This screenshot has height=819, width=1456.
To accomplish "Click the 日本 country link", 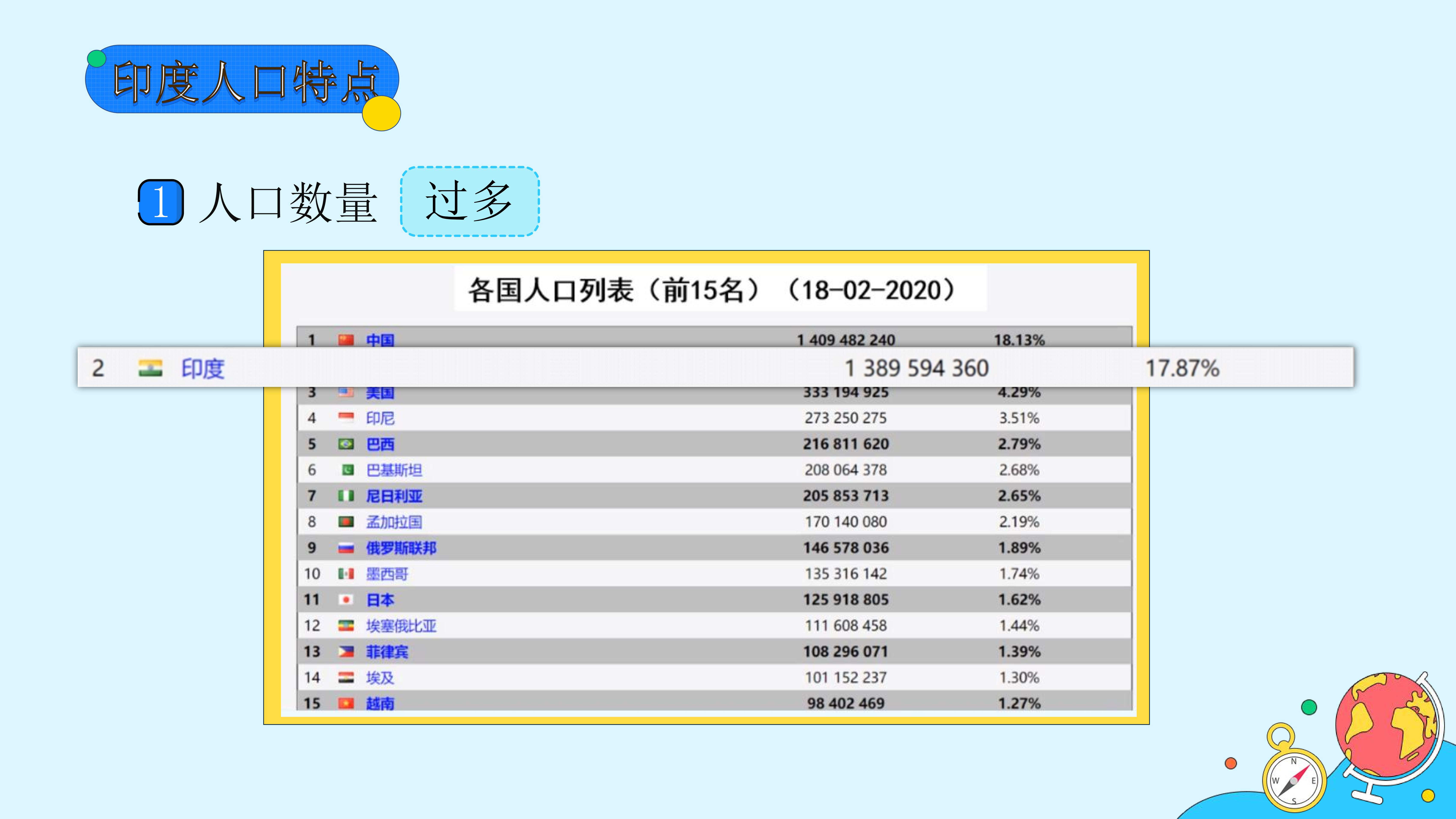I will tap(380, 600).
